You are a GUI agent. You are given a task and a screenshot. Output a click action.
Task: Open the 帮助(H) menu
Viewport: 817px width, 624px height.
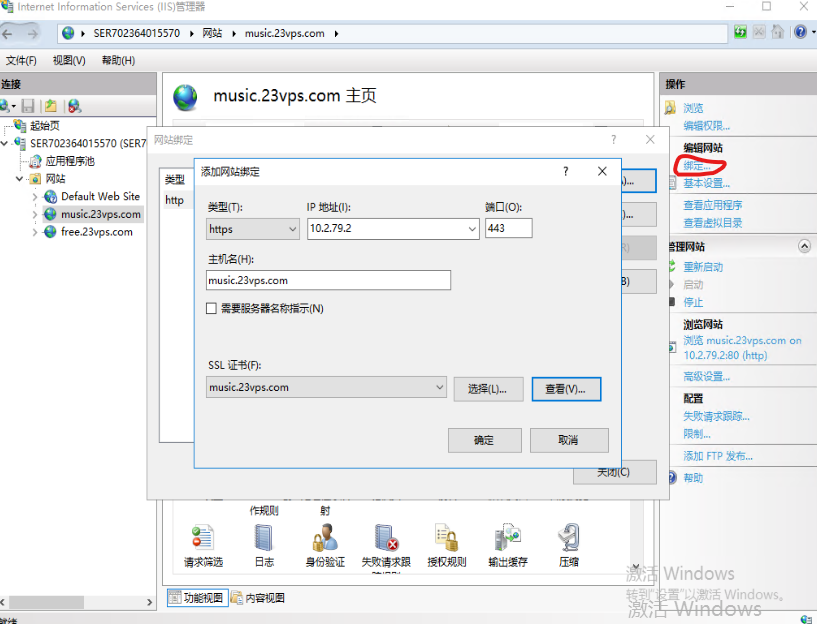[x=118, y=60]
